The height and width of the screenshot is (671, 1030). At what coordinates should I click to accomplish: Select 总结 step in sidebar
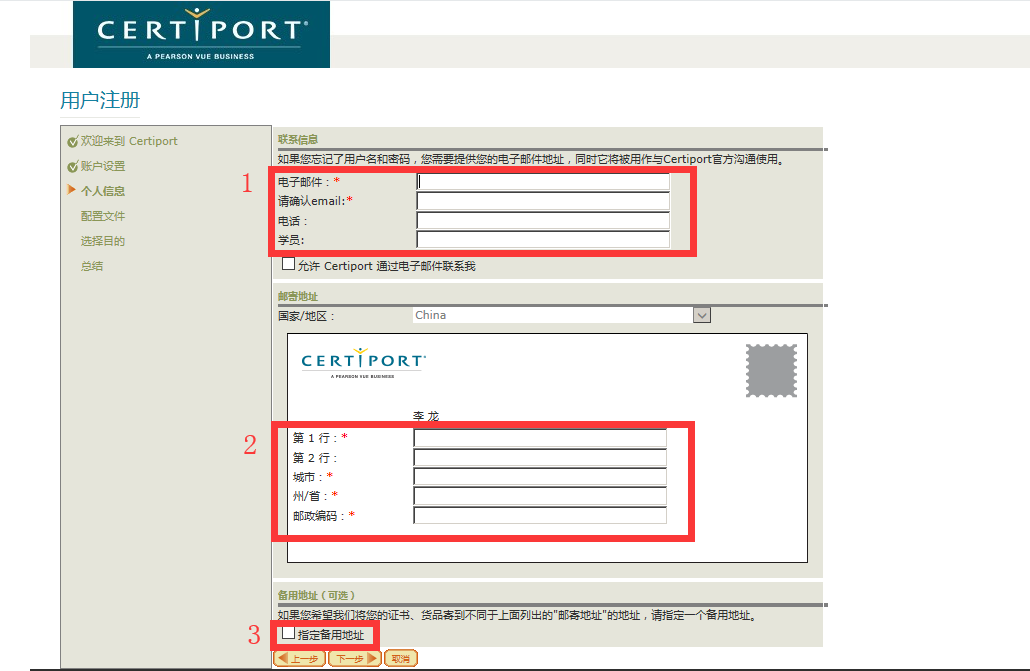point(92,266)
